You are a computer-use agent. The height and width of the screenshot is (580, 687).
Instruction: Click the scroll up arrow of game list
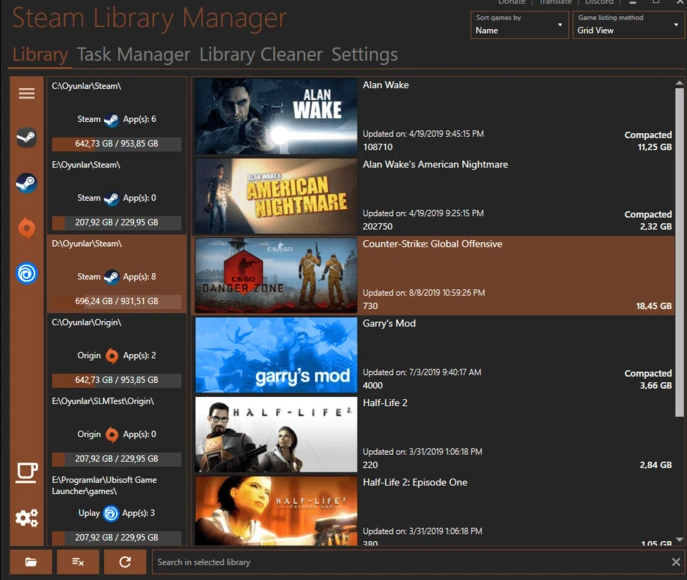pos(679,82)
